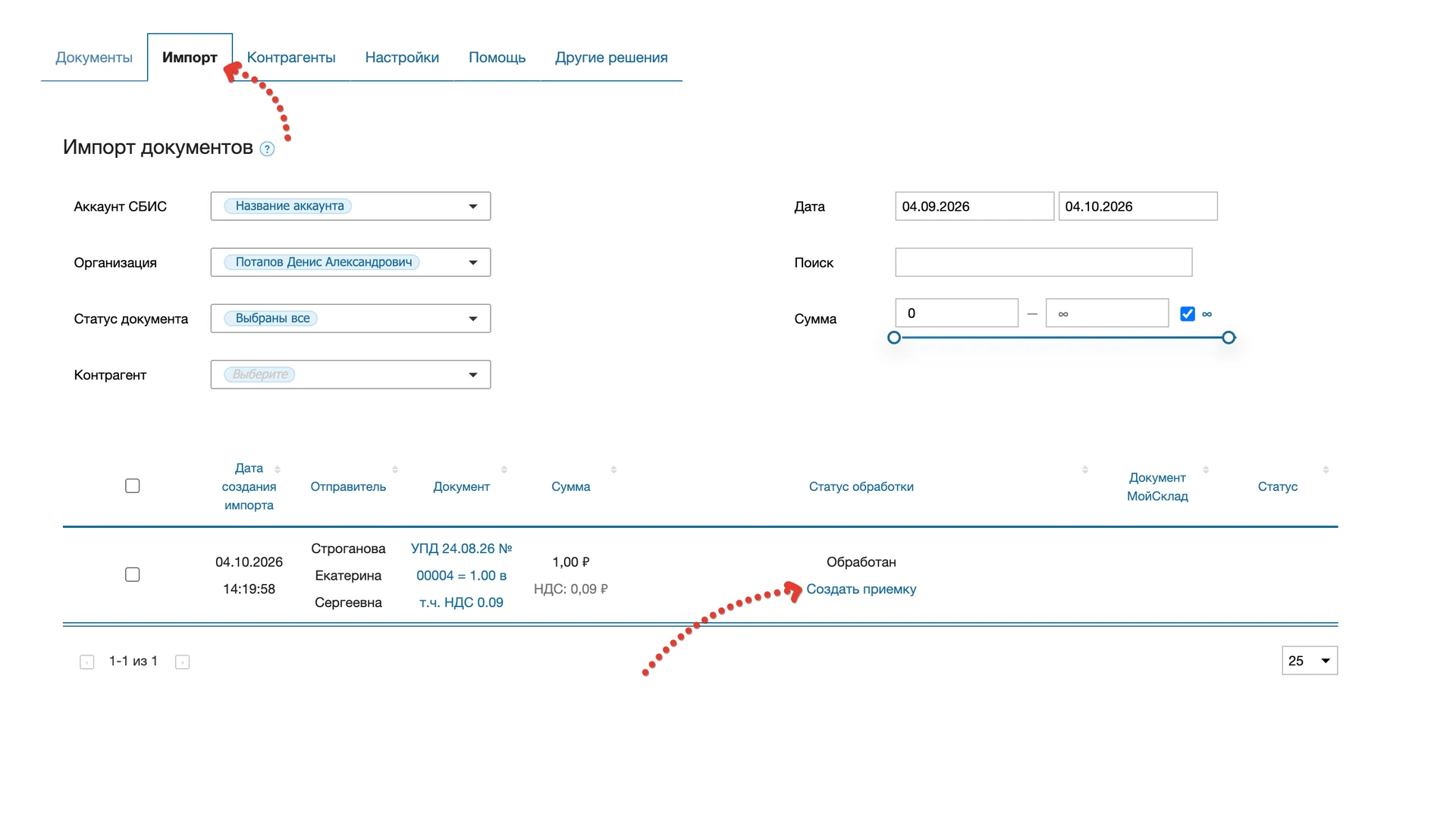Click maximum sum field with ∞
Image resolution: width=1456 pixels, height=839 pixels.
pyautogui.click(x=1106, y=313)
